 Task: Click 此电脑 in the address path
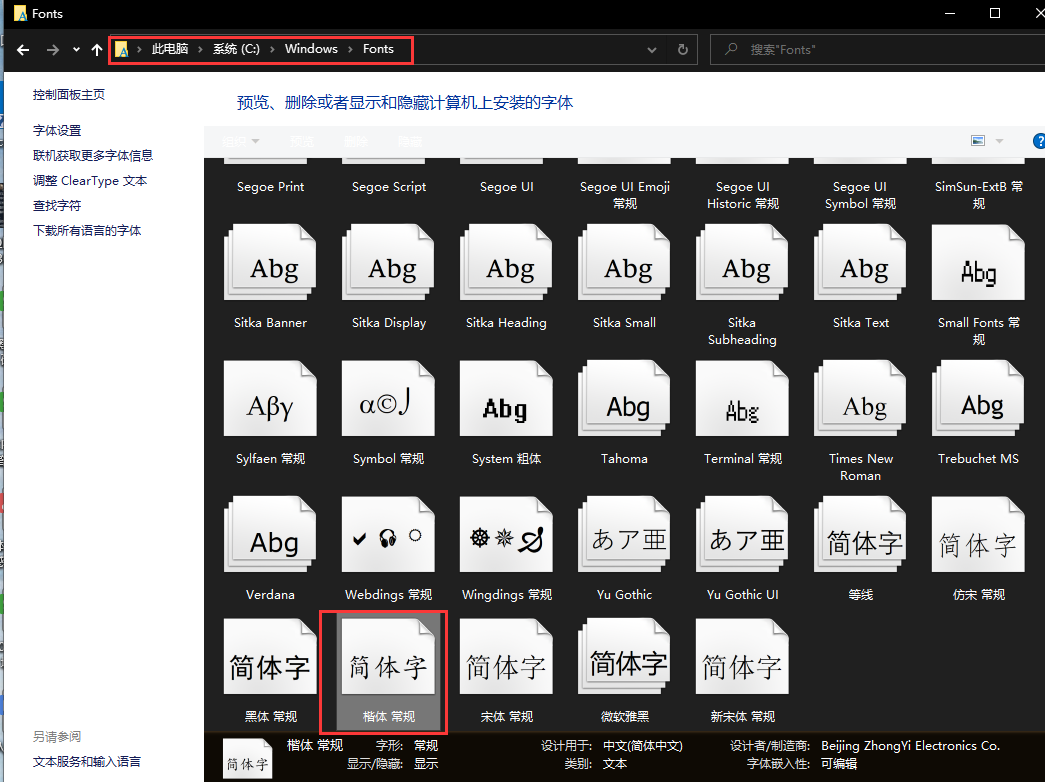170,49
